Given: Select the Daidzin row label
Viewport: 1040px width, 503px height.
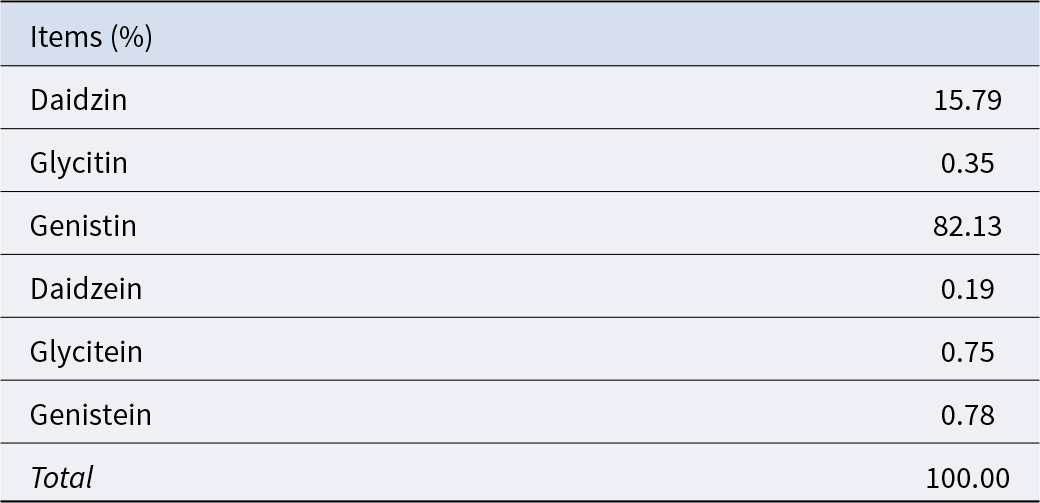Looking at the screenshot, I should coord(78,100).
